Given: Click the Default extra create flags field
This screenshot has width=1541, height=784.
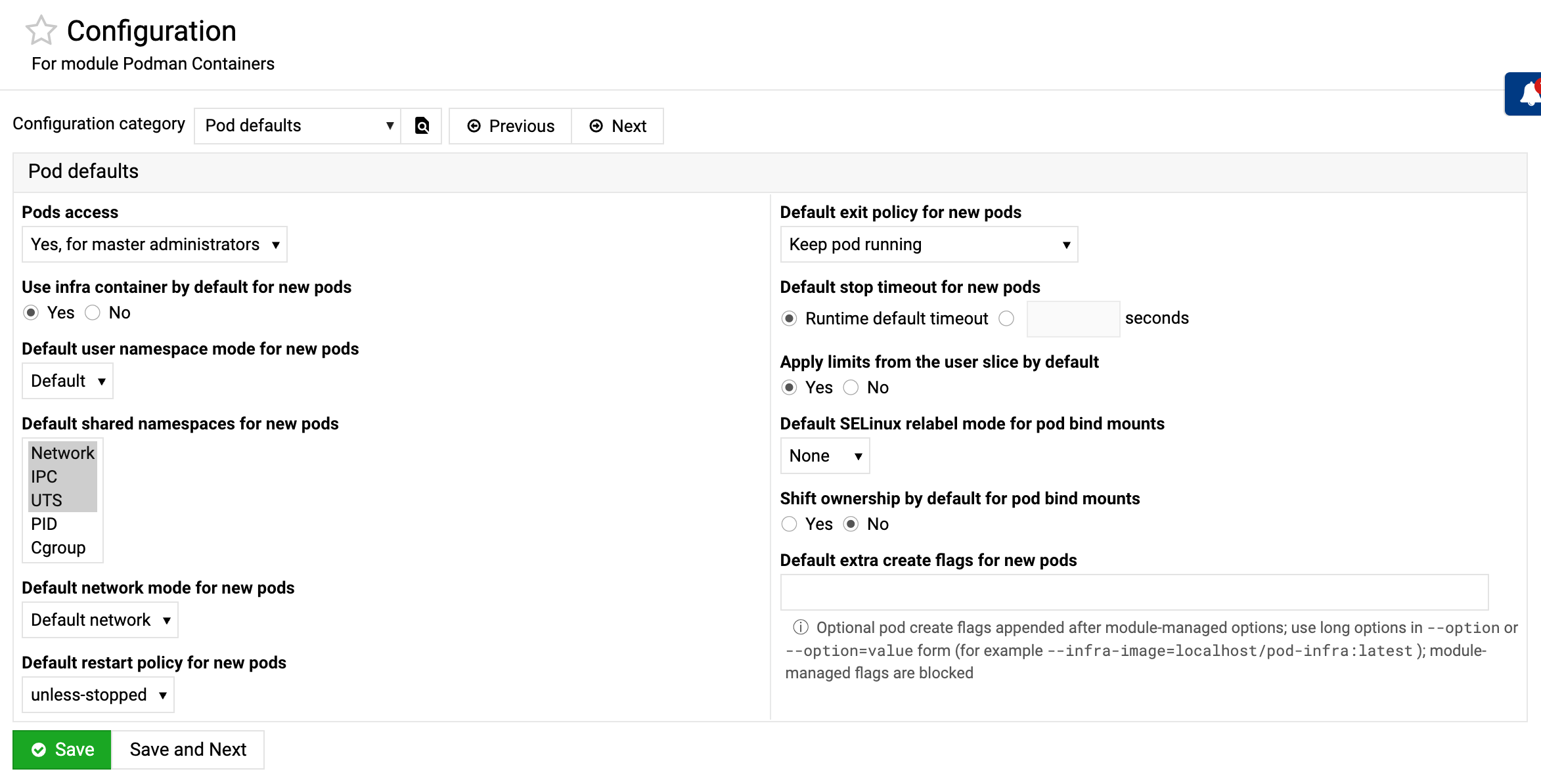Looking at the screenshot, I should tap(1134, 592).
